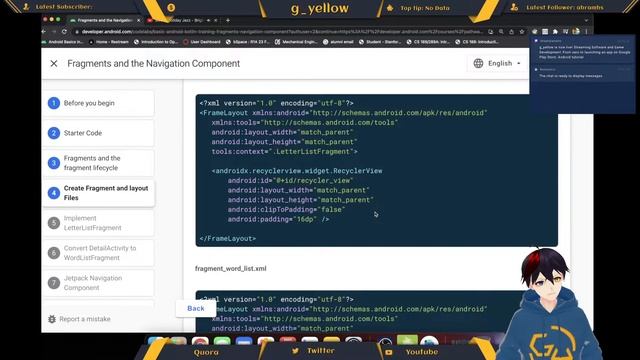Click the Back button

tap(196, 309)
